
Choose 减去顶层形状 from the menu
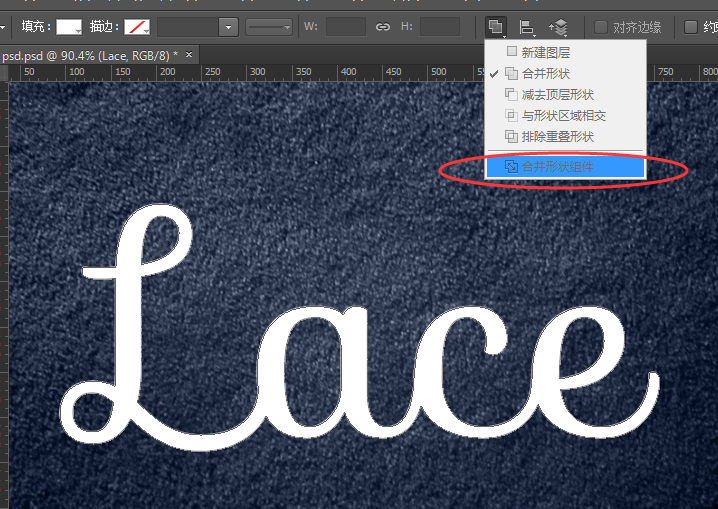pyautogui.click(x=566, y=94)
